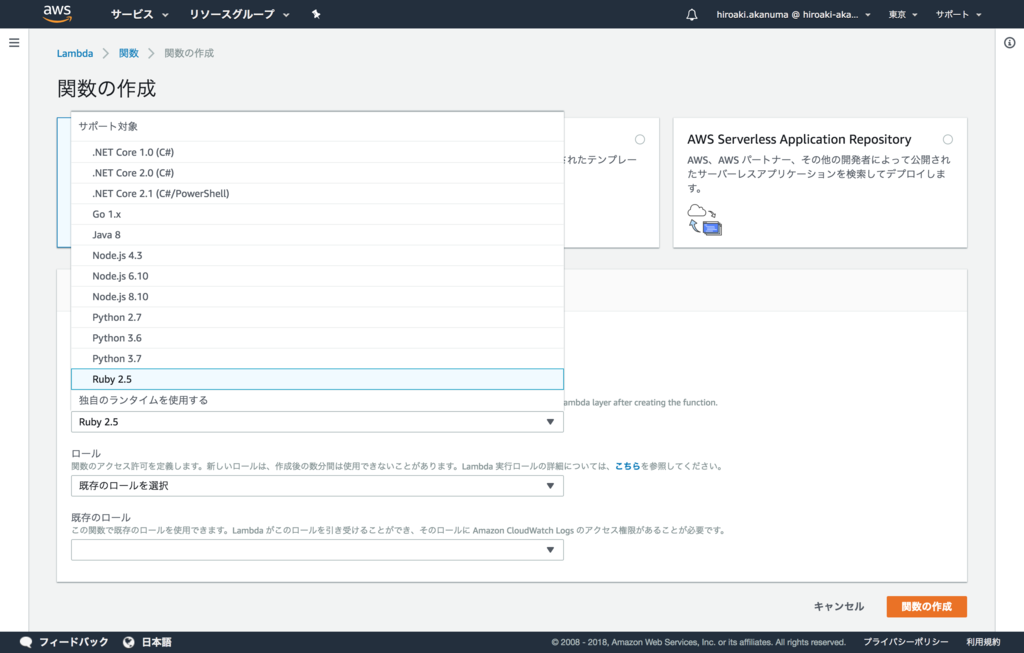Choose .NET Core 2.1 (C#/PowerShell) runtime
This screenshot has height=653, width=1024.
point(317,193)
